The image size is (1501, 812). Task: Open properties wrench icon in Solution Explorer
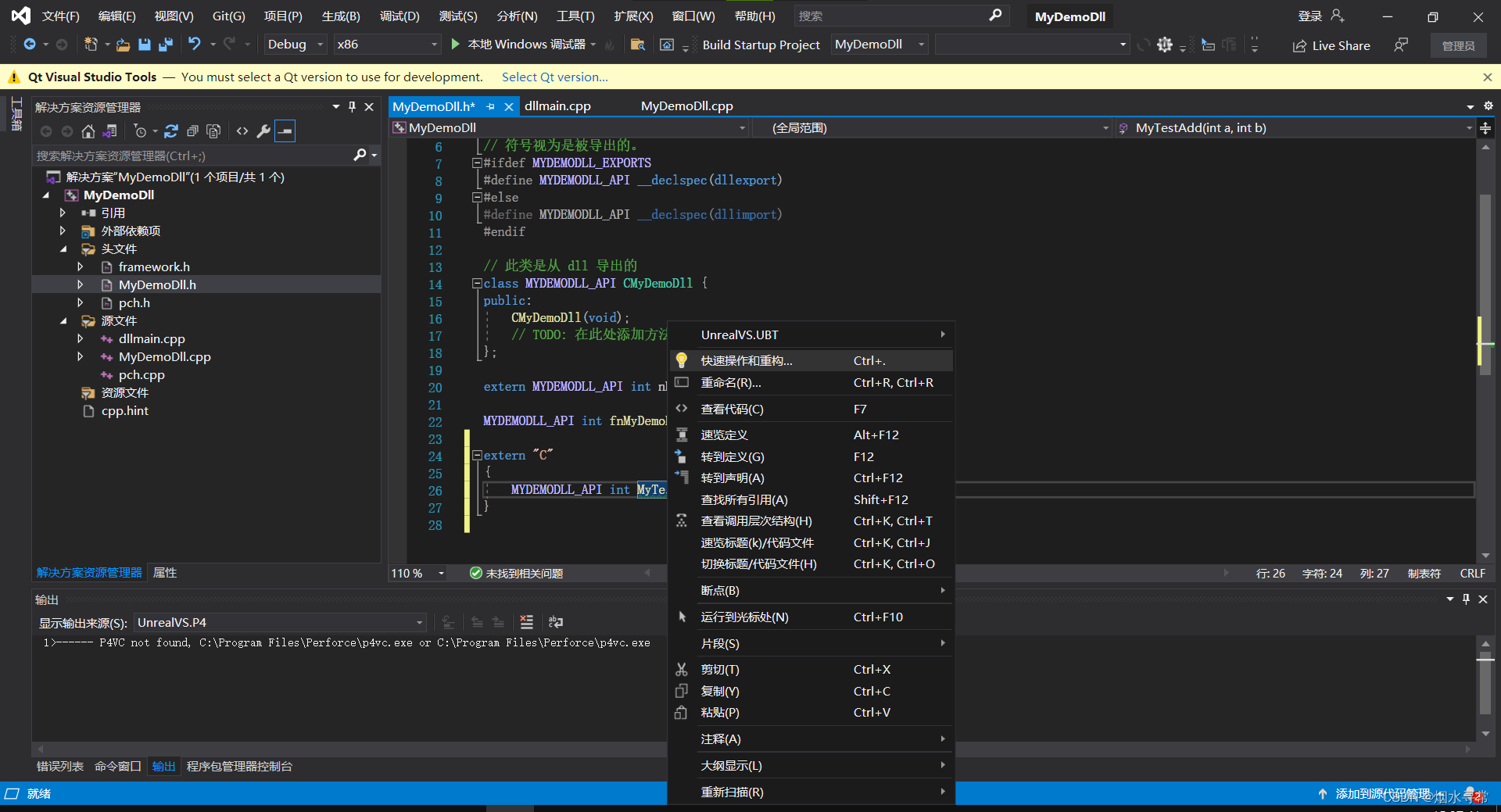point(263,131)
